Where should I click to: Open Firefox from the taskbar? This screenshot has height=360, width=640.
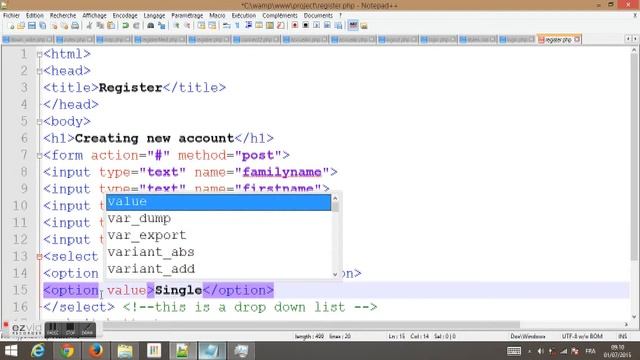pyautogui.click(x=96, y=351)
